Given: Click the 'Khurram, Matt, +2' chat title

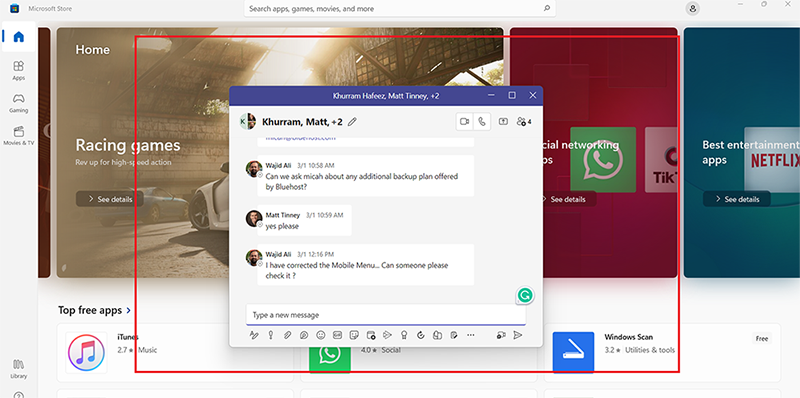Looking at the screenshot, I should [302, 121].
